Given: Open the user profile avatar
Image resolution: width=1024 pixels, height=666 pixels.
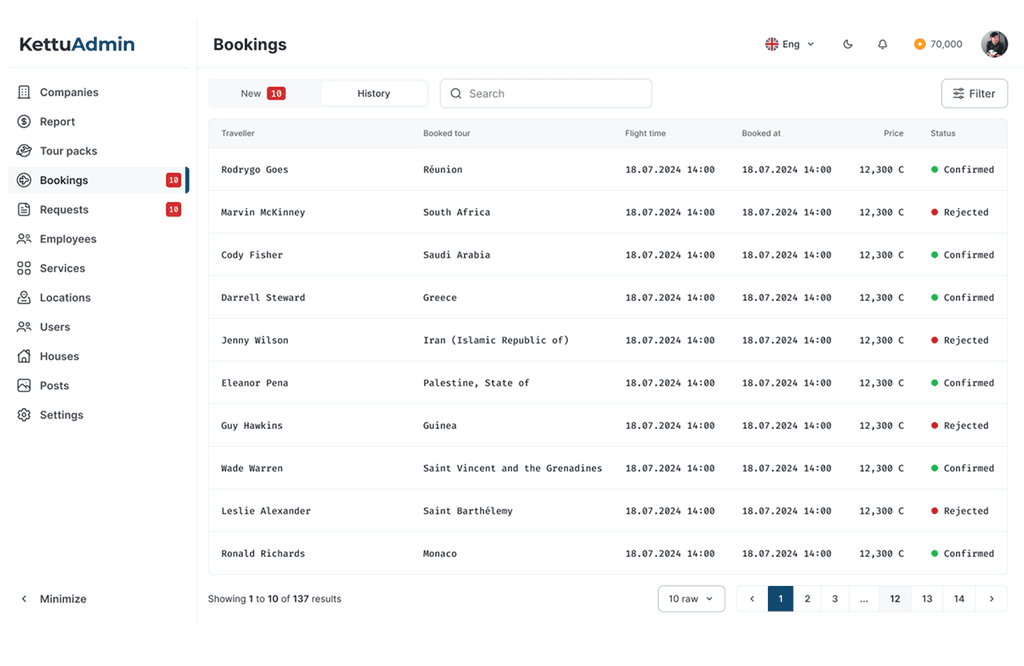Looking at the screenshot, I should (x=994, y=44).
